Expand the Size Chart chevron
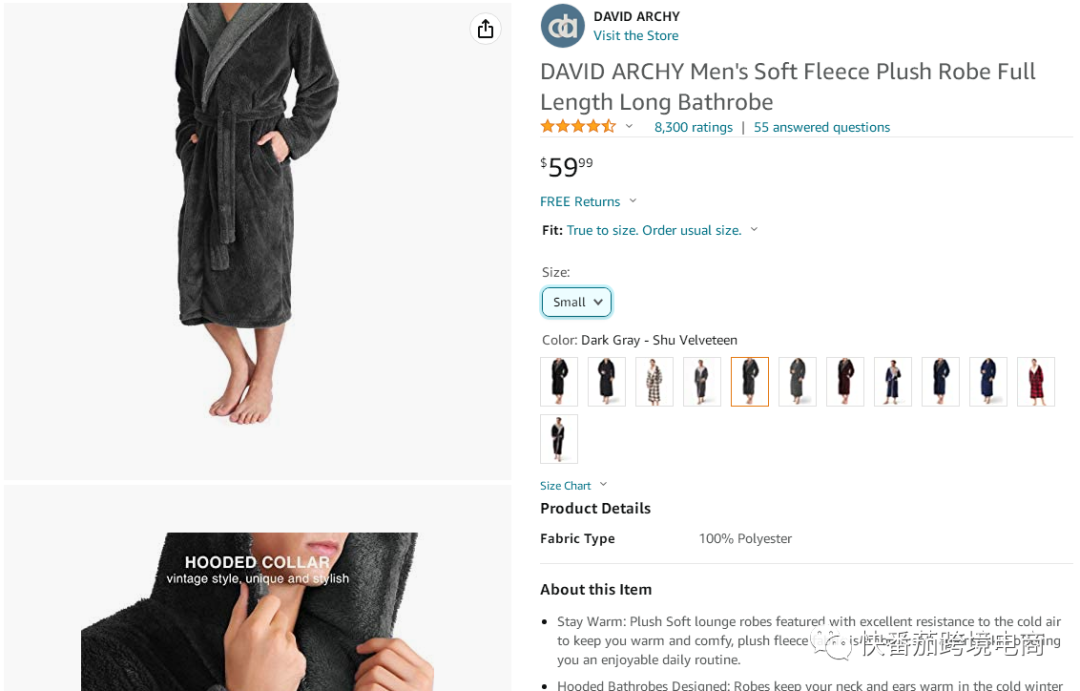 tap(603, 485)
